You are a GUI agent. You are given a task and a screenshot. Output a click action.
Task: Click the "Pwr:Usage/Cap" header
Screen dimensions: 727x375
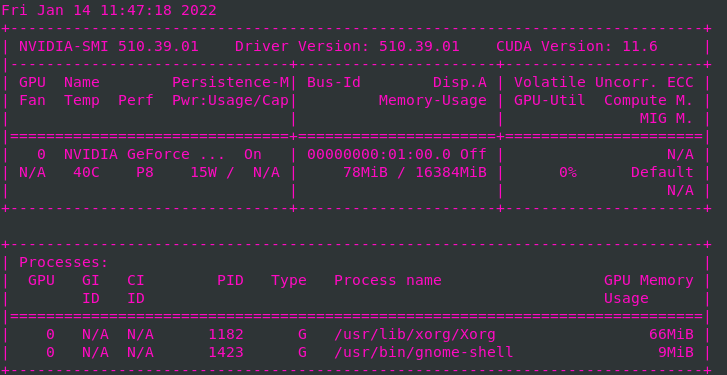tap(230, 101)
